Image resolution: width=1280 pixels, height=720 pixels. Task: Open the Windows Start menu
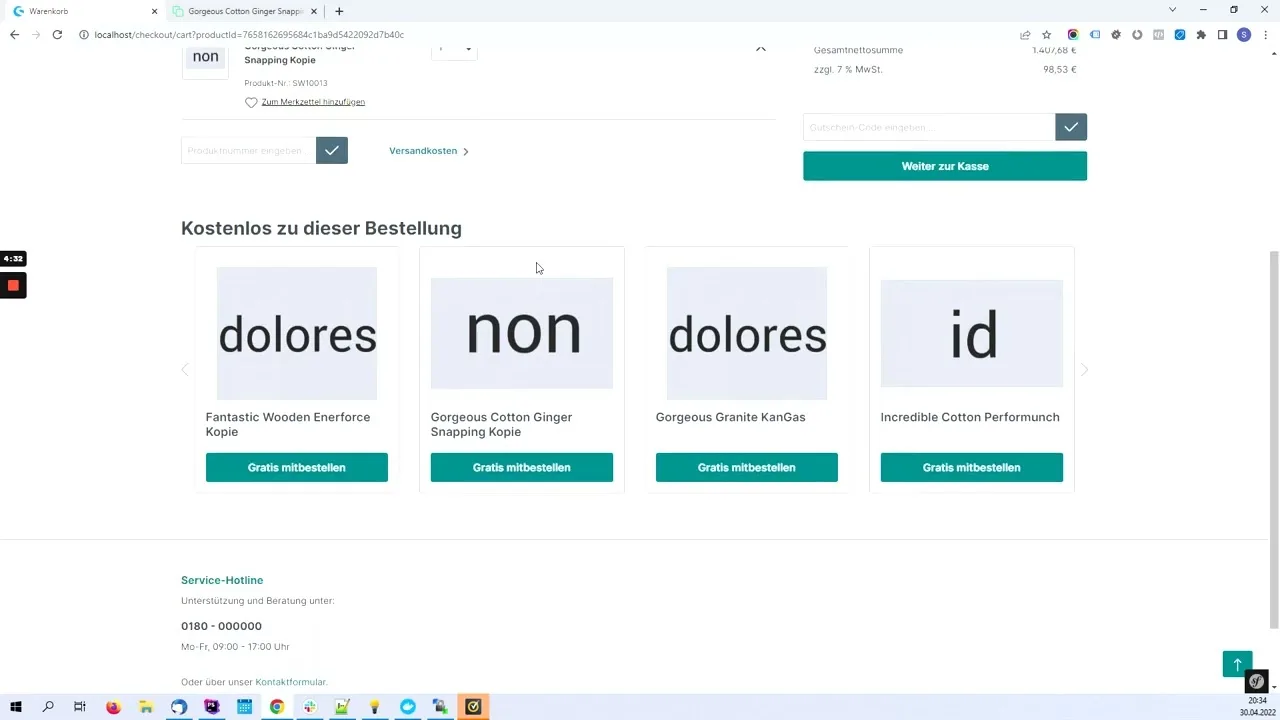coord(16,707)
